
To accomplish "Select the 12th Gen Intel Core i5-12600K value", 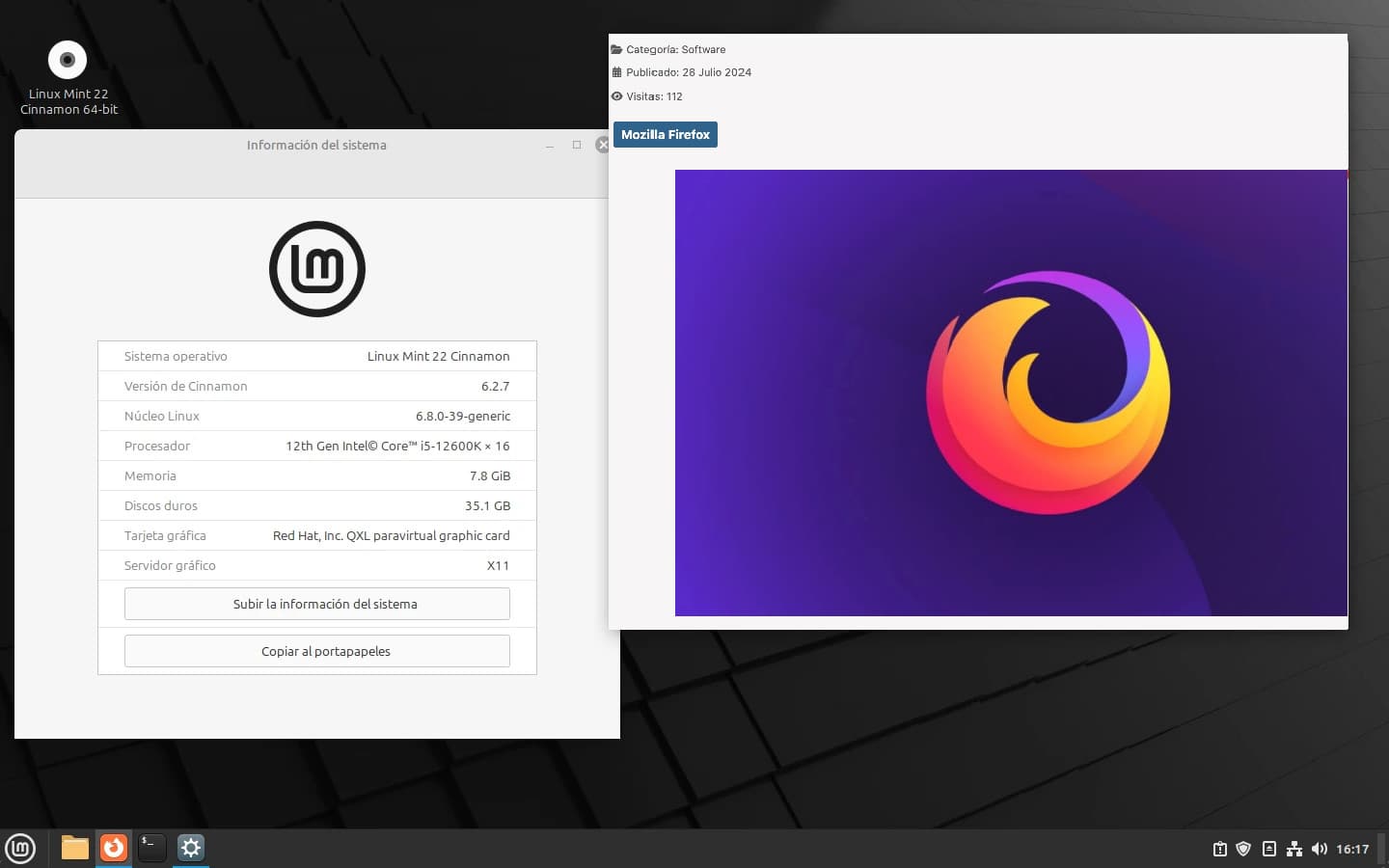I will pyautogui.click(x=397, y=447).
